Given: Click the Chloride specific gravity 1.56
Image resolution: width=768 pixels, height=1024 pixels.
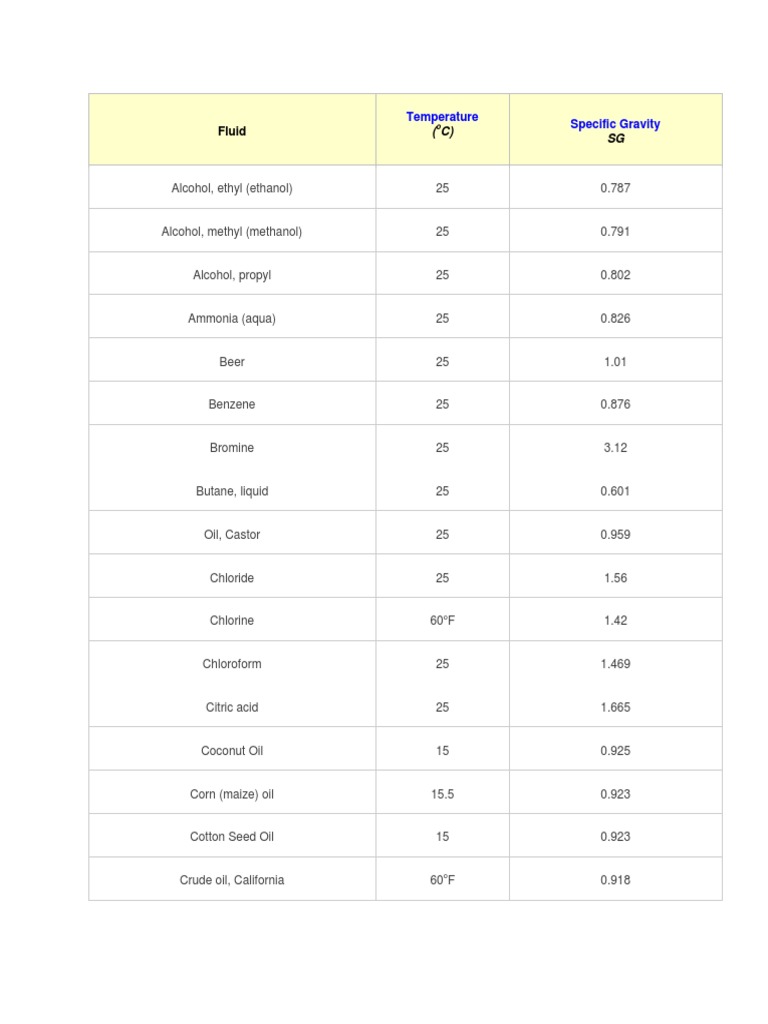Looking at the screenshot, I should click(x=615, y=578).
